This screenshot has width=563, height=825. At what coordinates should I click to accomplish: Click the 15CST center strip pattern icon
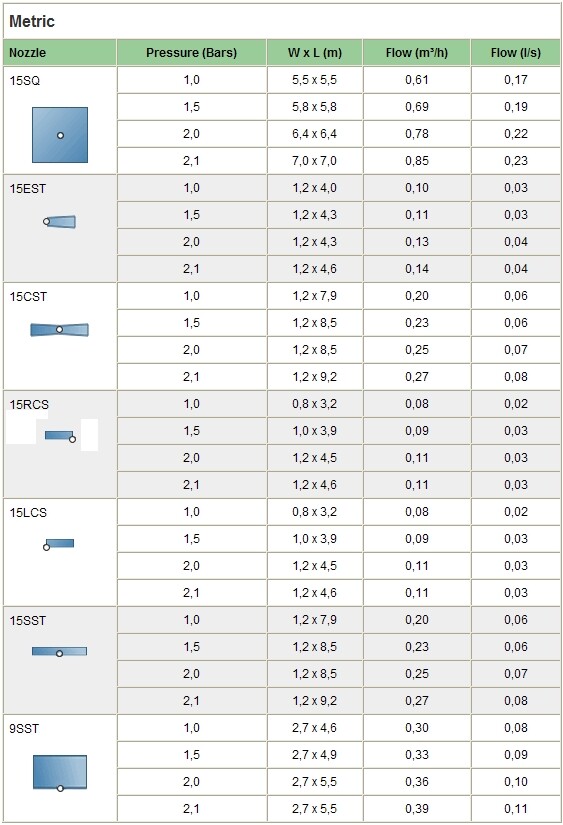pyautogui.click(x=59, y=330)
